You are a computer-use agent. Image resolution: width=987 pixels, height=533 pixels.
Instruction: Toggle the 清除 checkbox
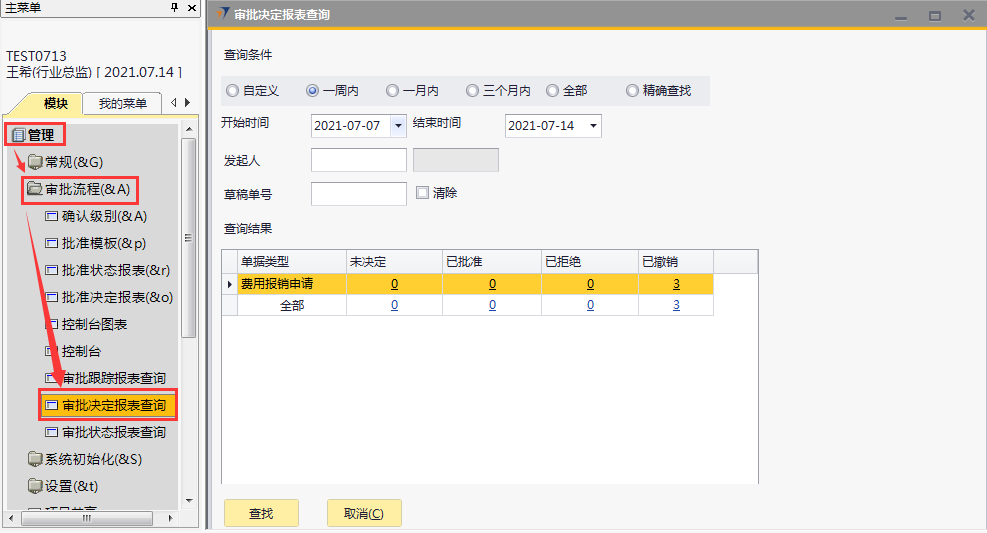(x=422, y=193)
